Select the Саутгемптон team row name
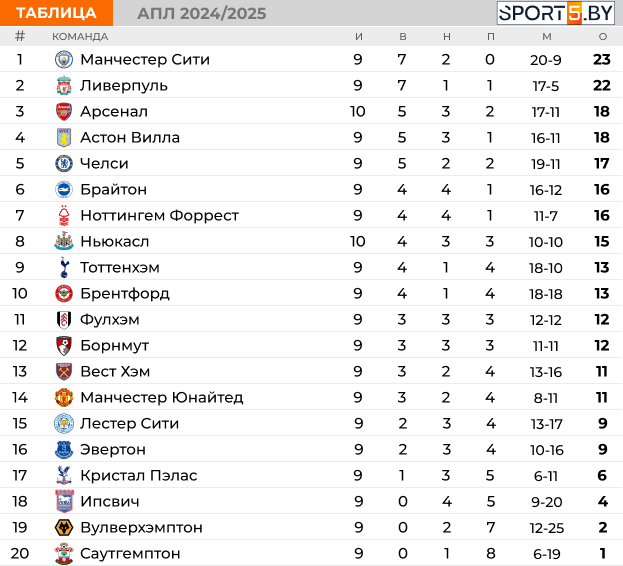 click(x=130, y=553)
